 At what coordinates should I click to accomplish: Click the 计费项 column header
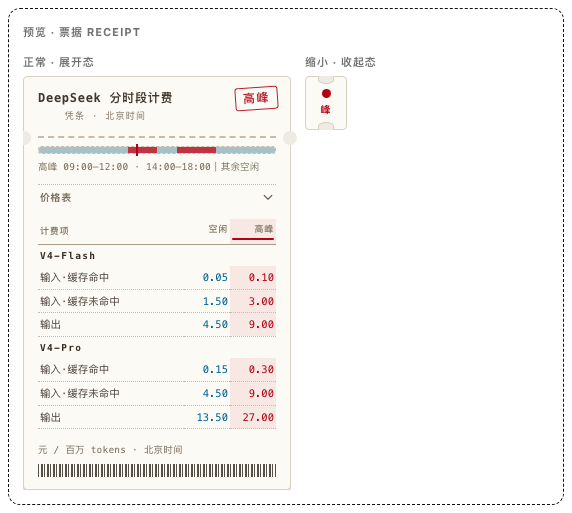[x=54, y=231]
